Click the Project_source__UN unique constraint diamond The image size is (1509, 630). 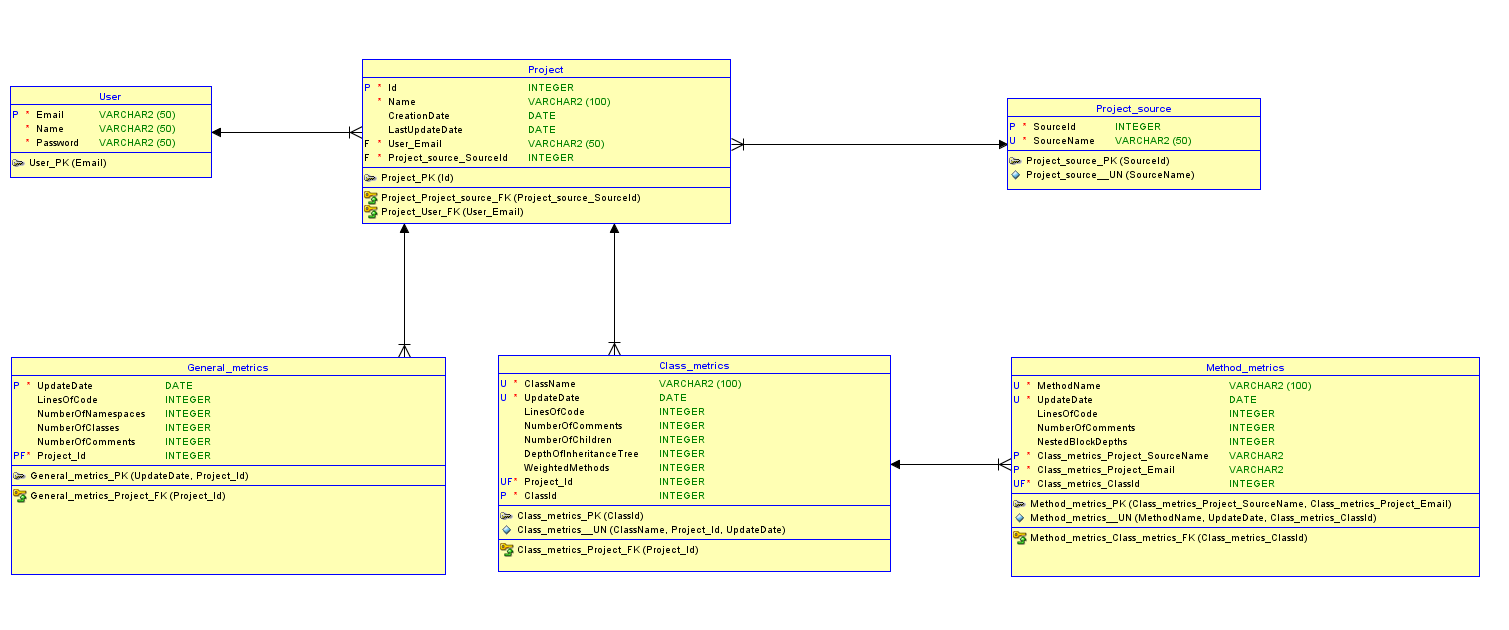click(1015, 174)
